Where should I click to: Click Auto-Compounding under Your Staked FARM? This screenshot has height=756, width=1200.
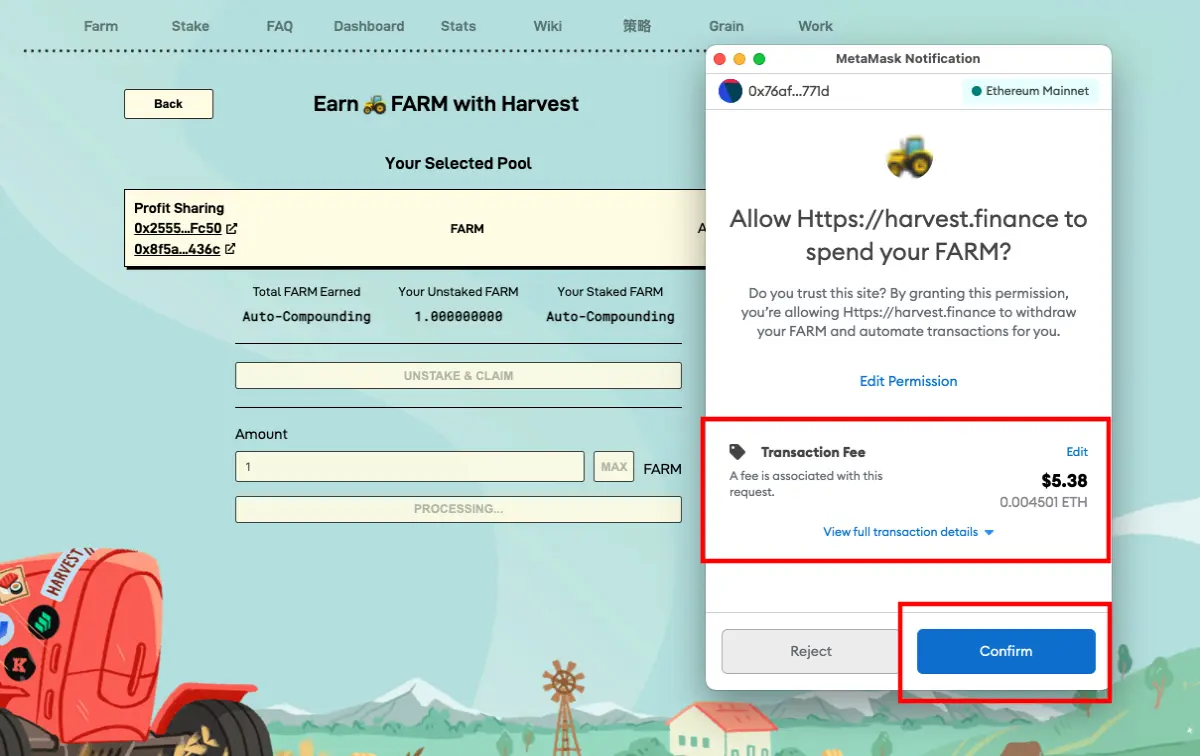(610, 316)
